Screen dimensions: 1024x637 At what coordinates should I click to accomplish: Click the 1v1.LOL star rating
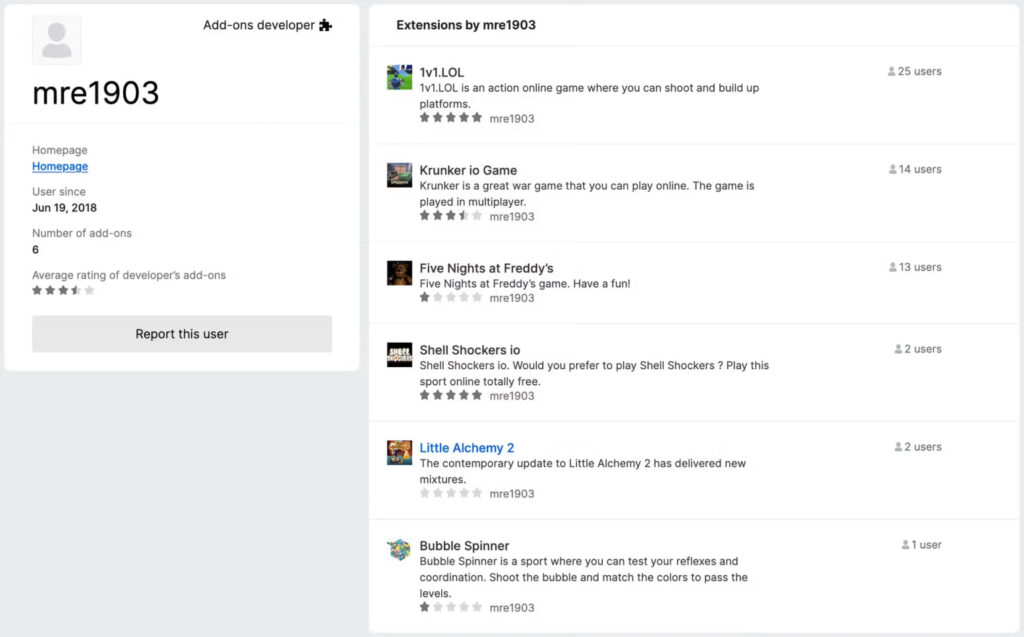450,118
